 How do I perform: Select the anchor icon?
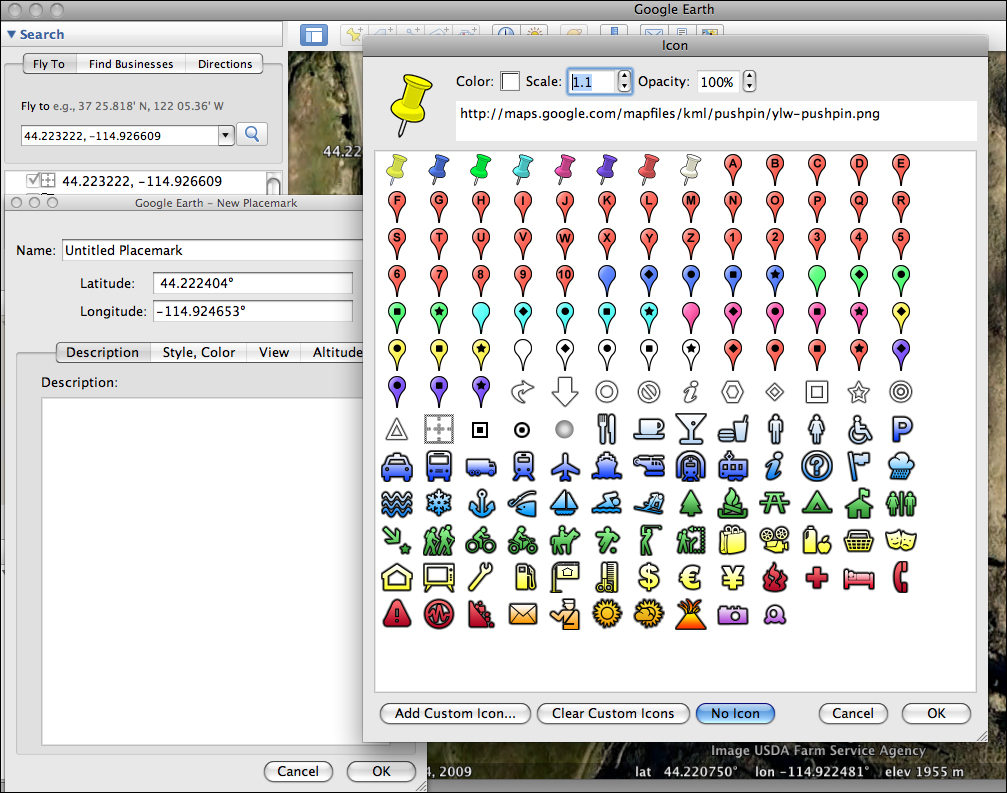(x=480, y=503)
